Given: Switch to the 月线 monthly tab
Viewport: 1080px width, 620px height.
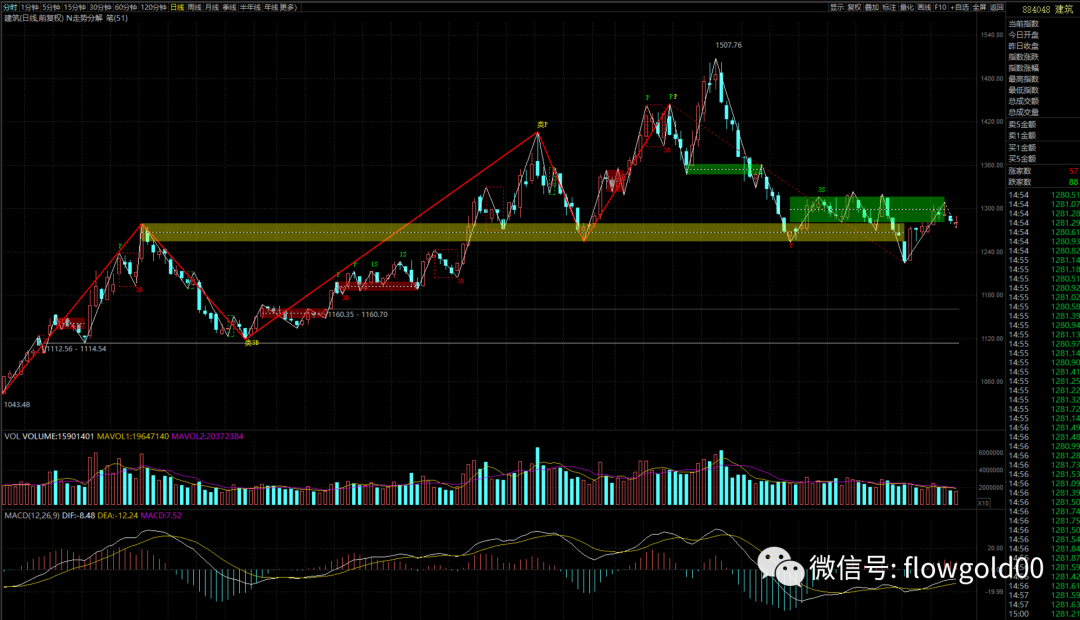Looking at the screenshot, I should tap(212, 7).
